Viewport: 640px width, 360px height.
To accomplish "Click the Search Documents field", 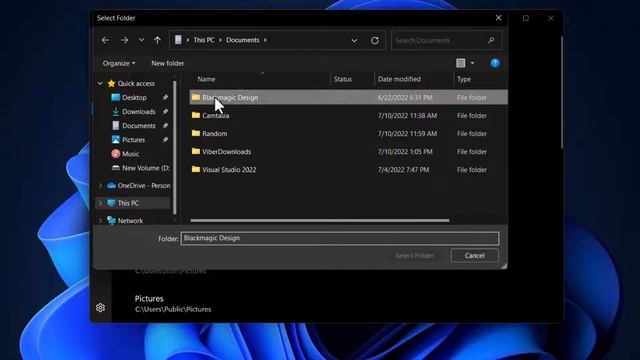I will coord(446,40).
